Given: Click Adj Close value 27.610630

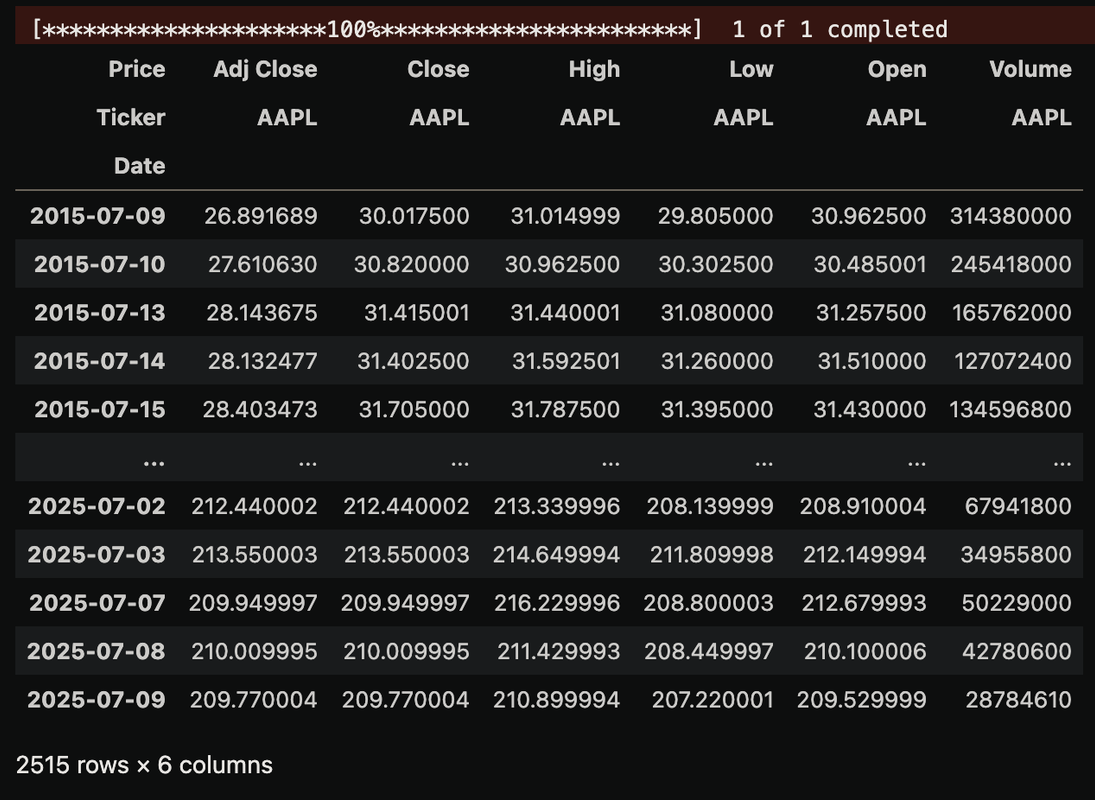Looking at the screenshot, I should tap(263, 264).
